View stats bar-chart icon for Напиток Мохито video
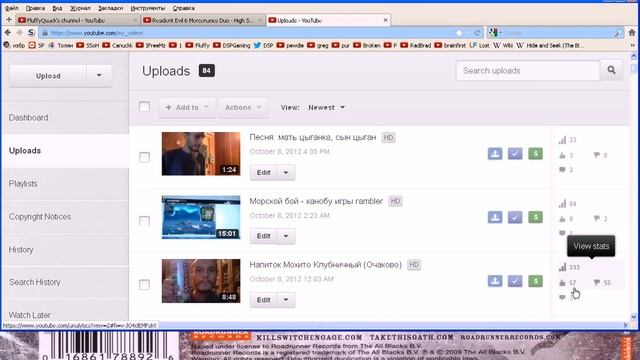Viewport: 640px width, 360px height. point(562,267)
